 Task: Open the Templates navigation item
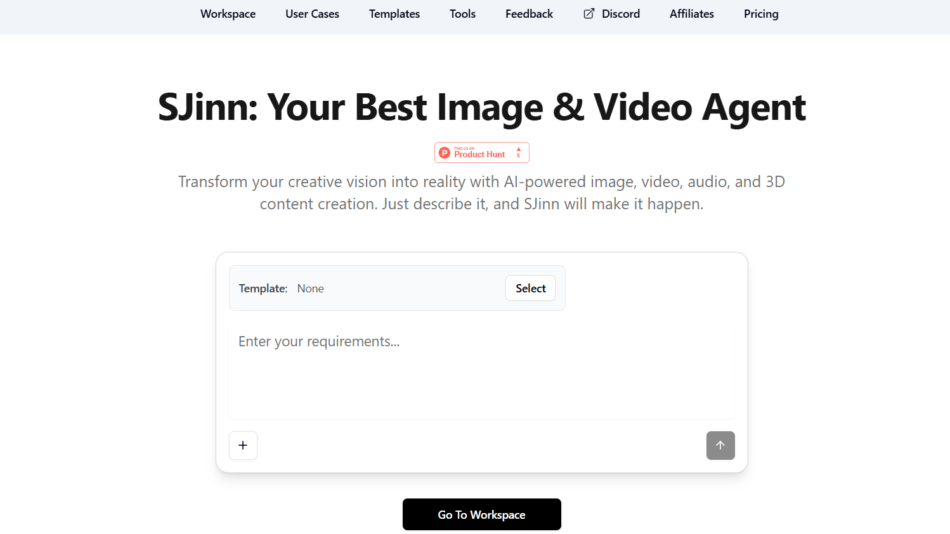coord(394,14)
